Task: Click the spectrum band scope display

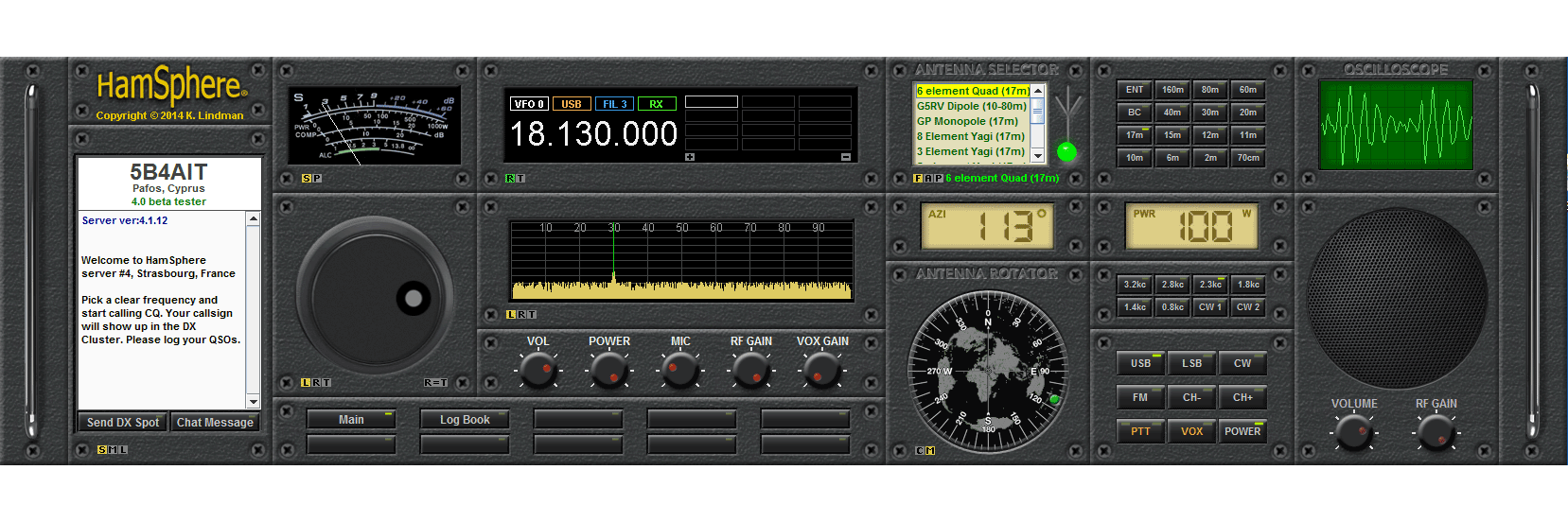Action: point(681,261)
